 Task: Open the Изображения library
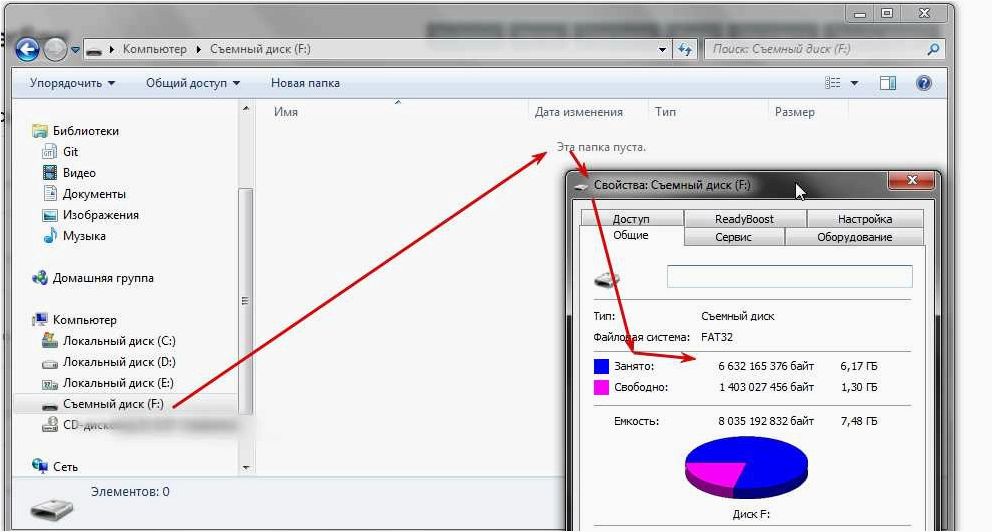(x=100, y=215)
